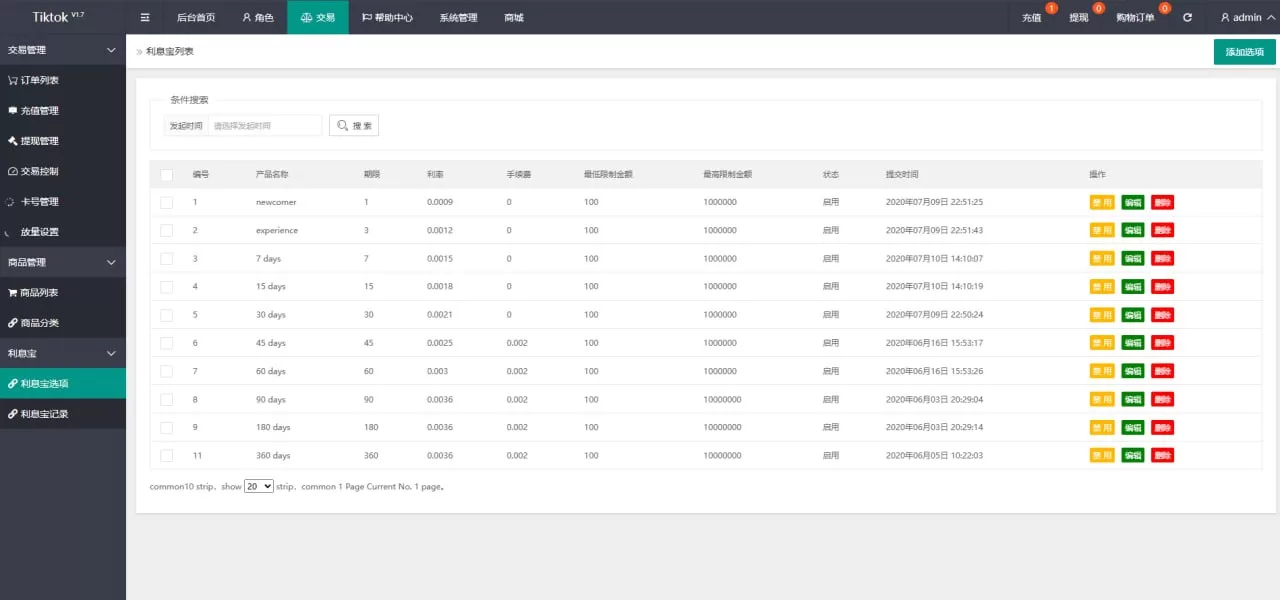Click the green 添加选项 button
Viewport: 1280px width, 600px height.
pos(1244,52)
